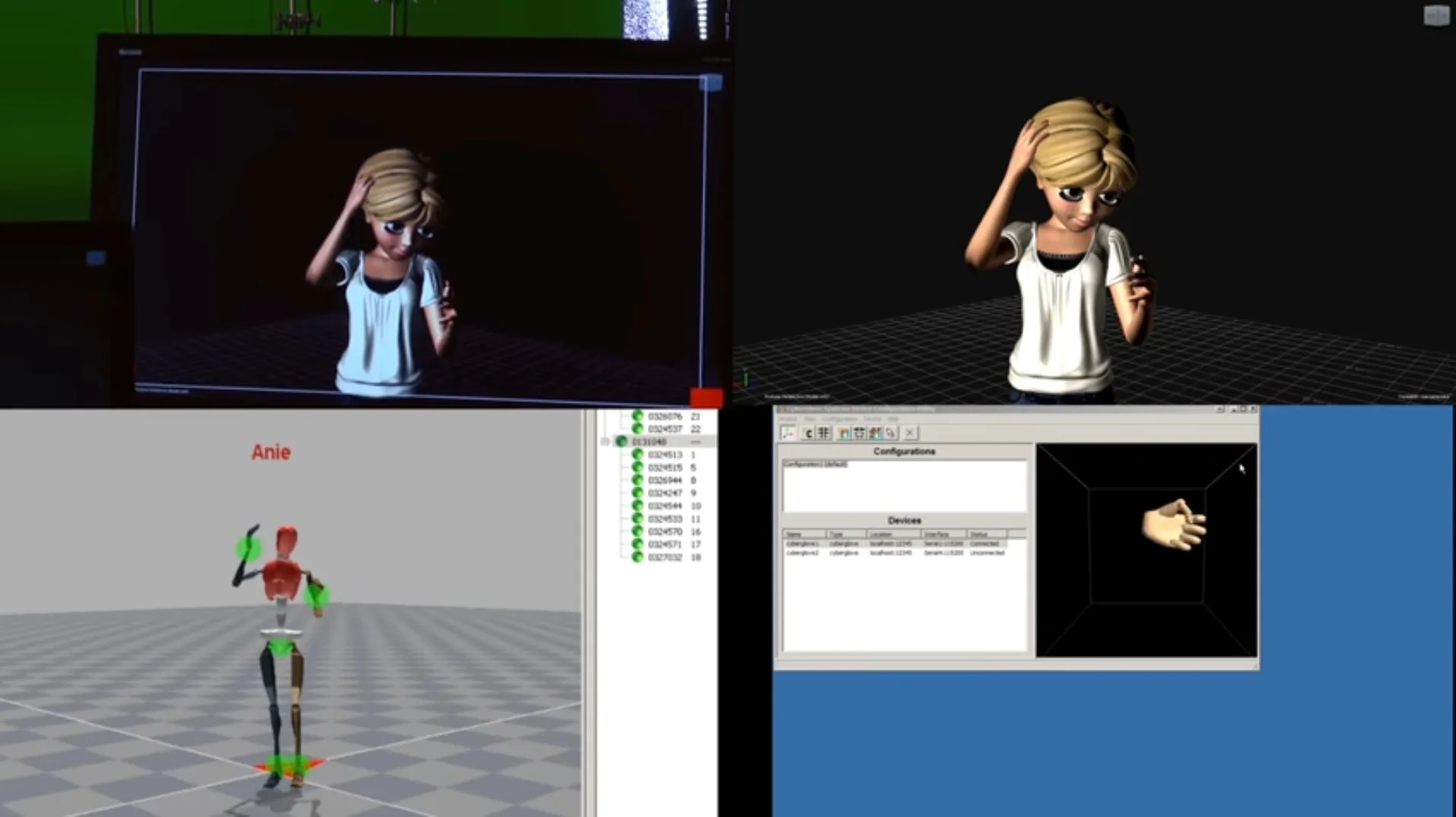This screenshot has width=1456, height=817.
Task: Open the Device menu in glove window
Action: 872,419
